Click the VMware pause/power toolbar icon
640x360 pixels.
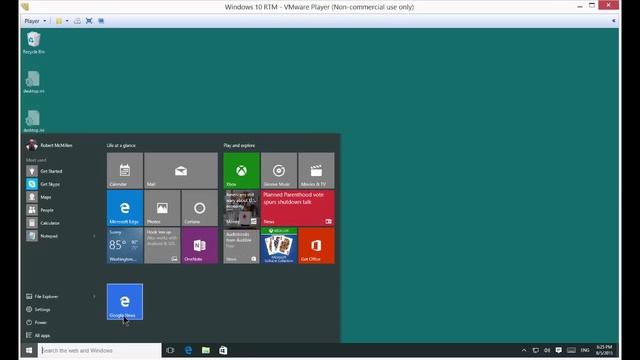59,21
